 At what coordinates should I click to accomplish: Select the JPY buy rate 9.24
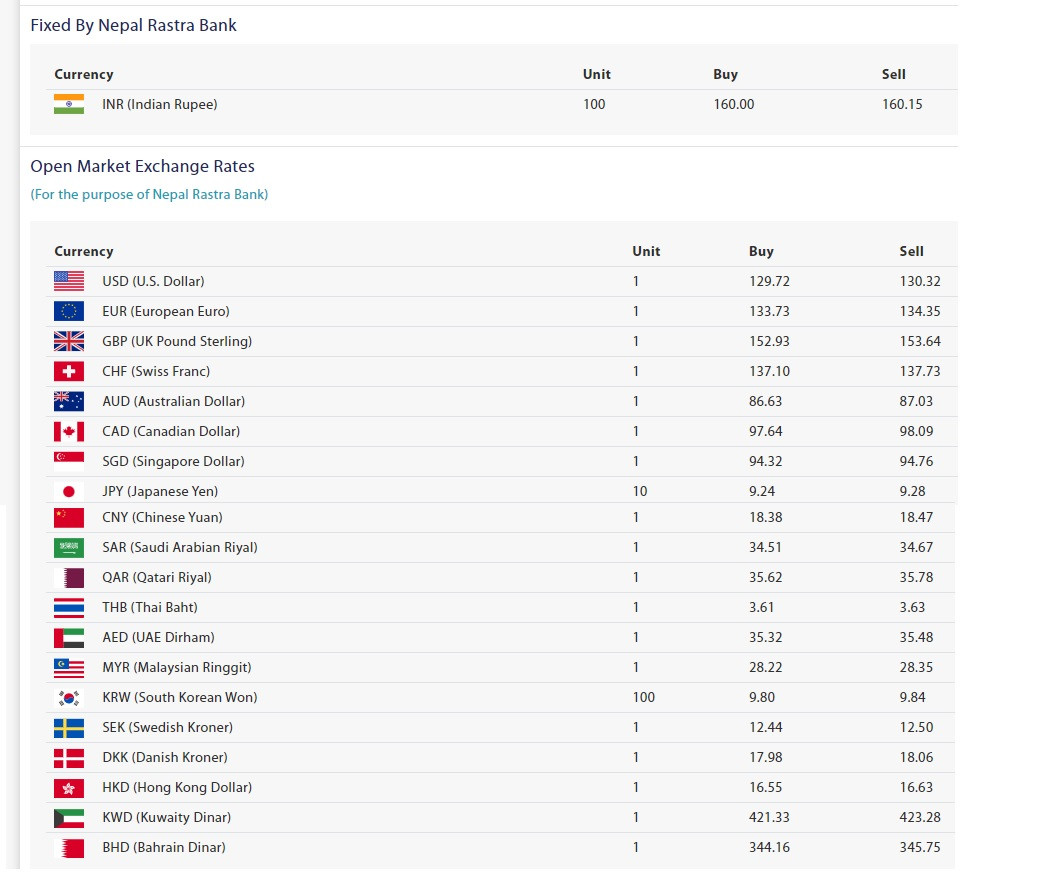point(762,491)
